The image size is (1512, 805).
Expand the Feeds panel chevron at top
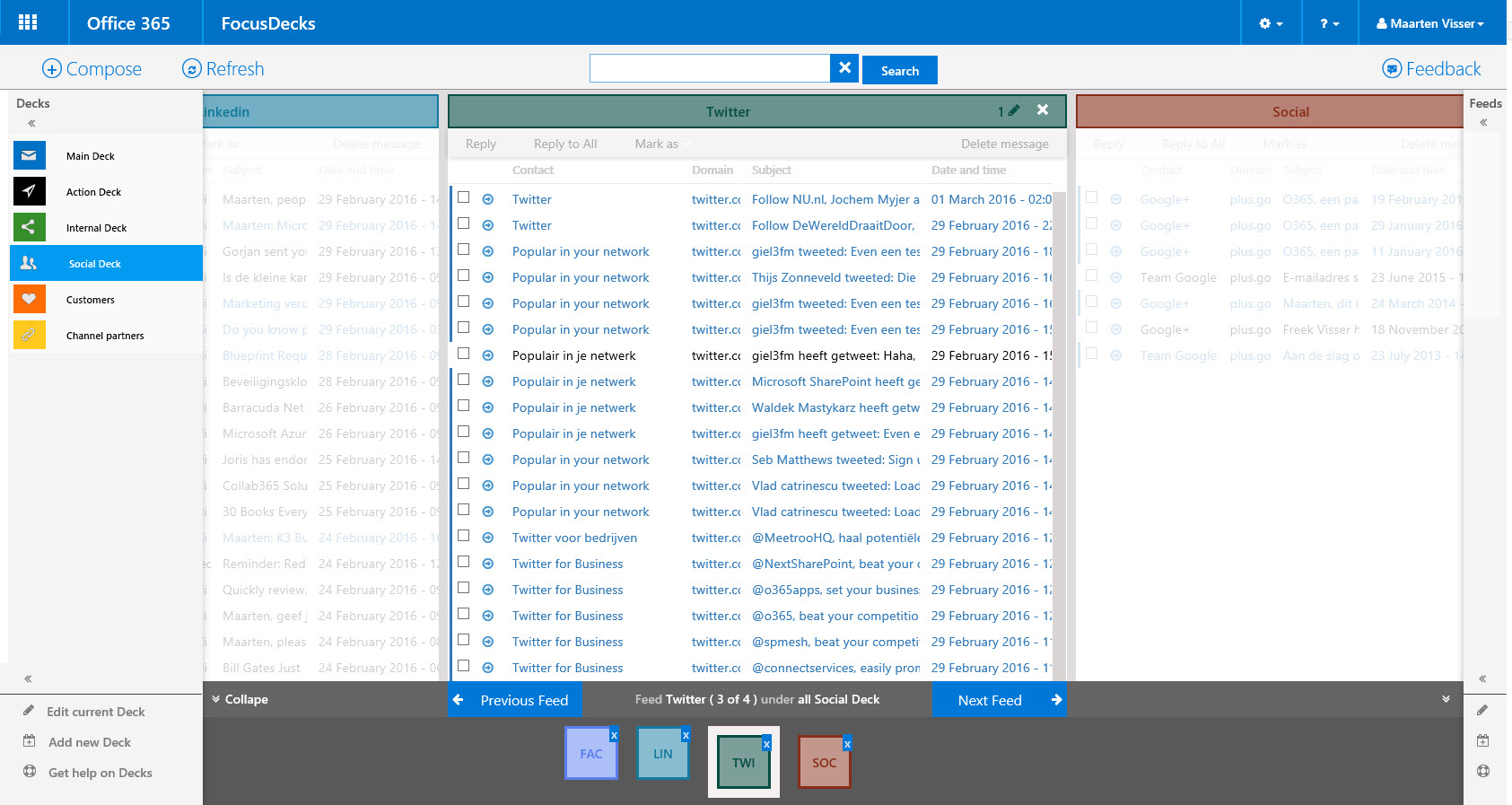(1483, 123)
